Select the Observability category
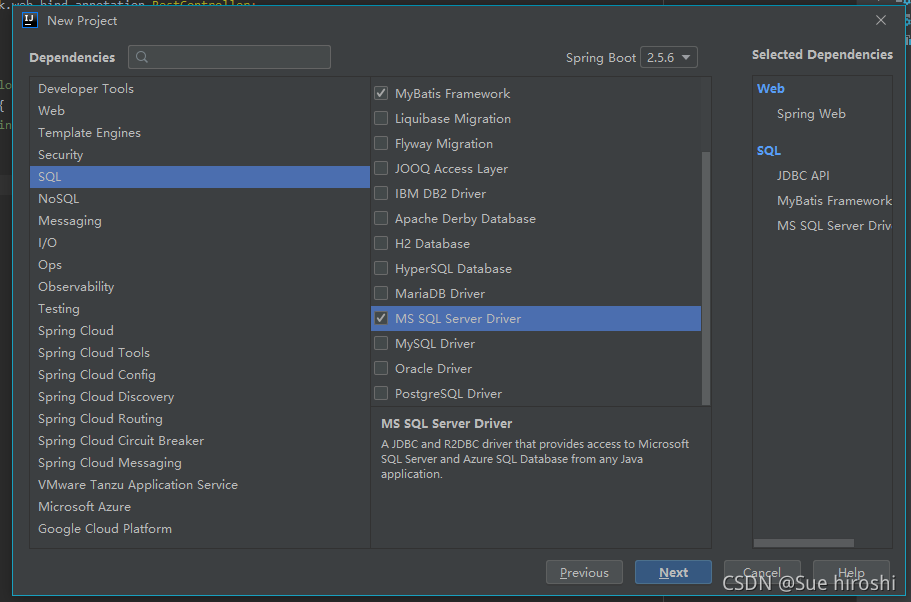Screen dimensions: 911x602 (200, 286)
